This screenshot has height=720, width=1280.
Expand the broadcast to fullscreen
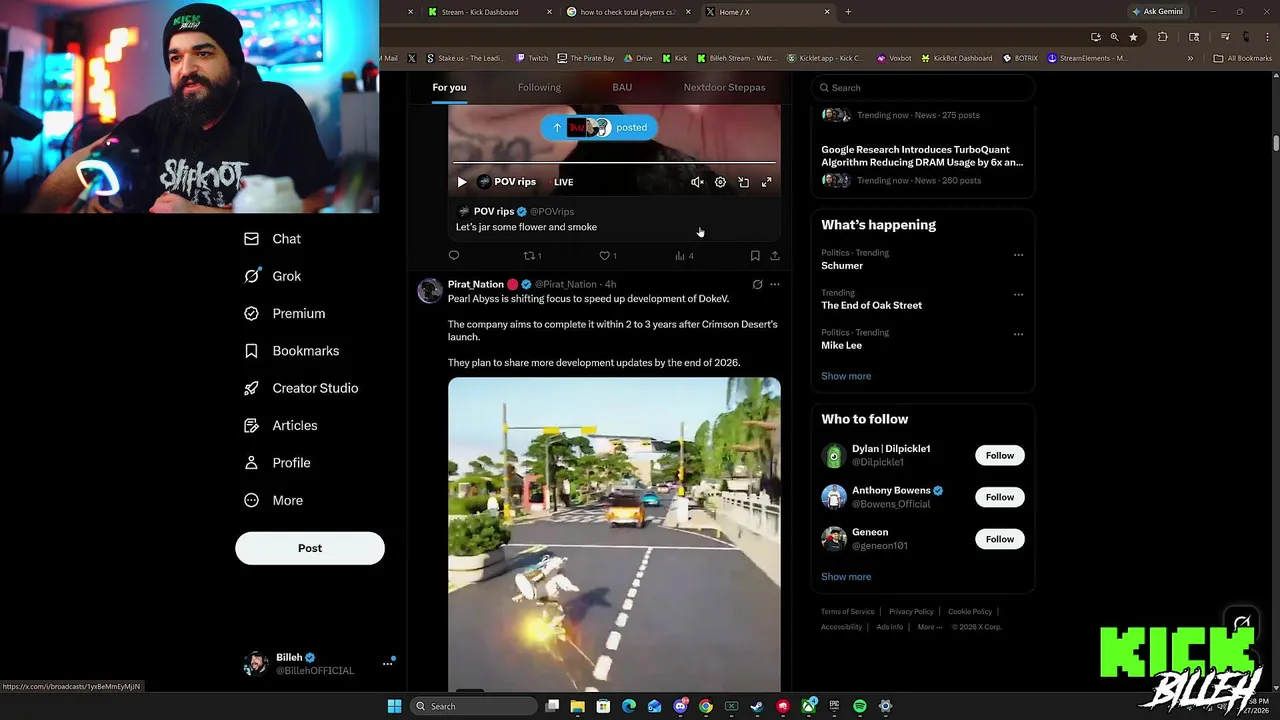click(766, 182)
